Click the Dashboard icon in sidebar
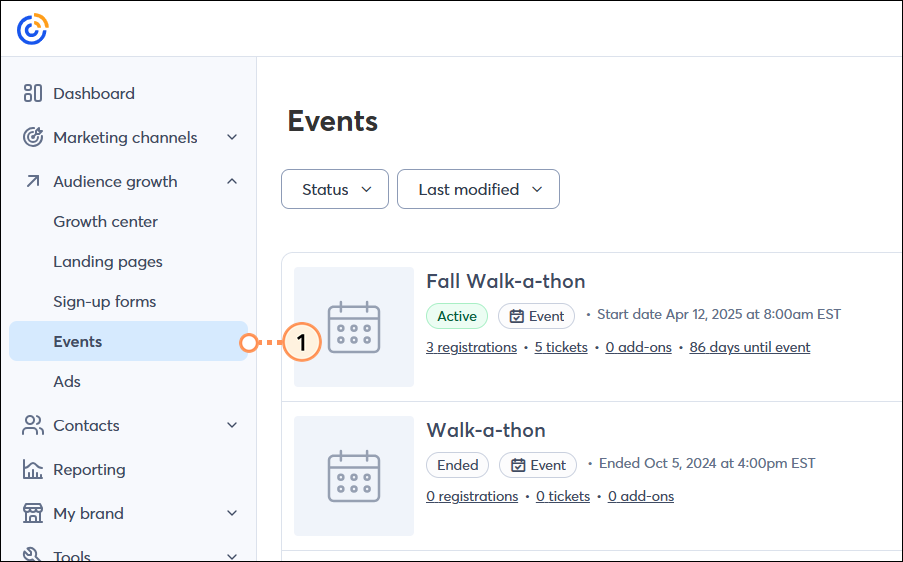Screen dimensions: 903x562 pyautogui.click(x=33, y=93)
